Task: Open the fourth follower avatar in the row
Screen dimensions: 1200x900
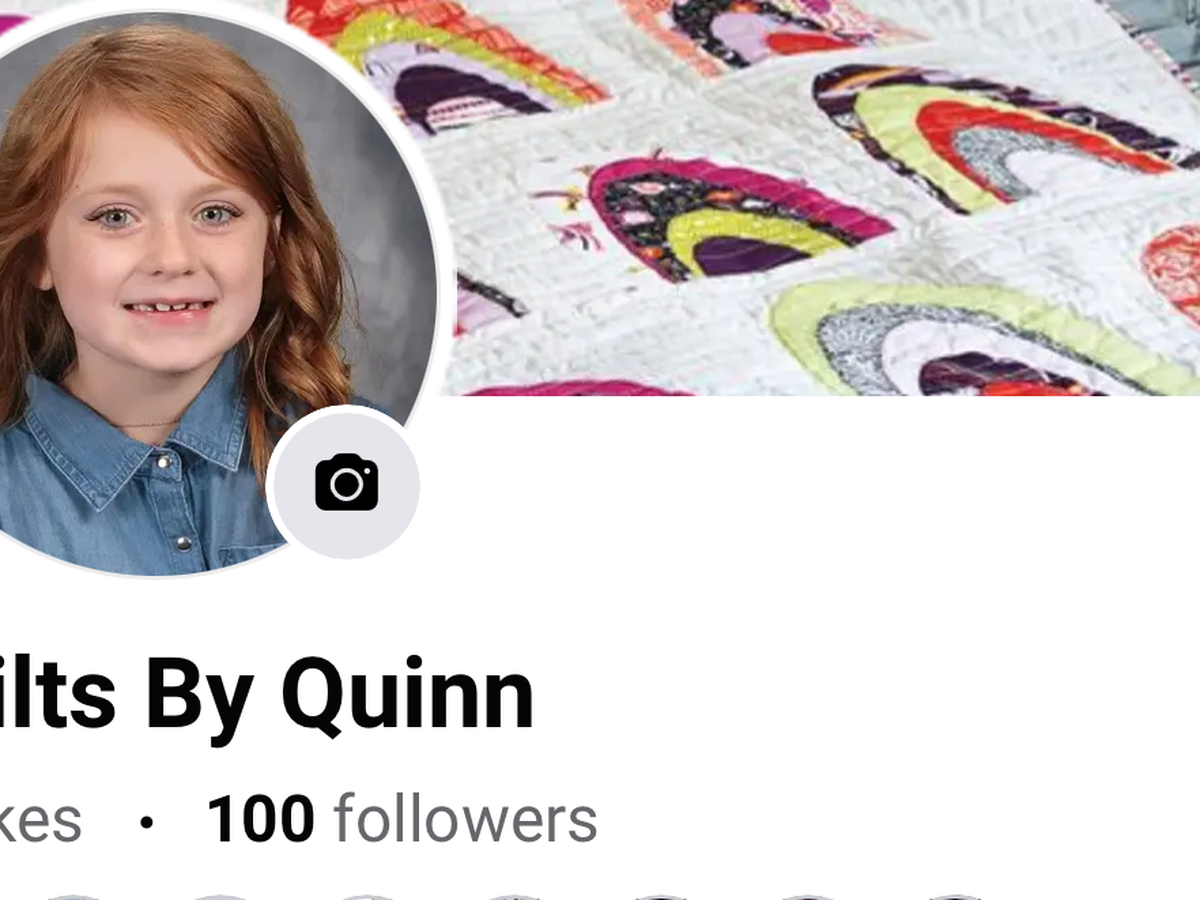Action: (x=513, y=896)
